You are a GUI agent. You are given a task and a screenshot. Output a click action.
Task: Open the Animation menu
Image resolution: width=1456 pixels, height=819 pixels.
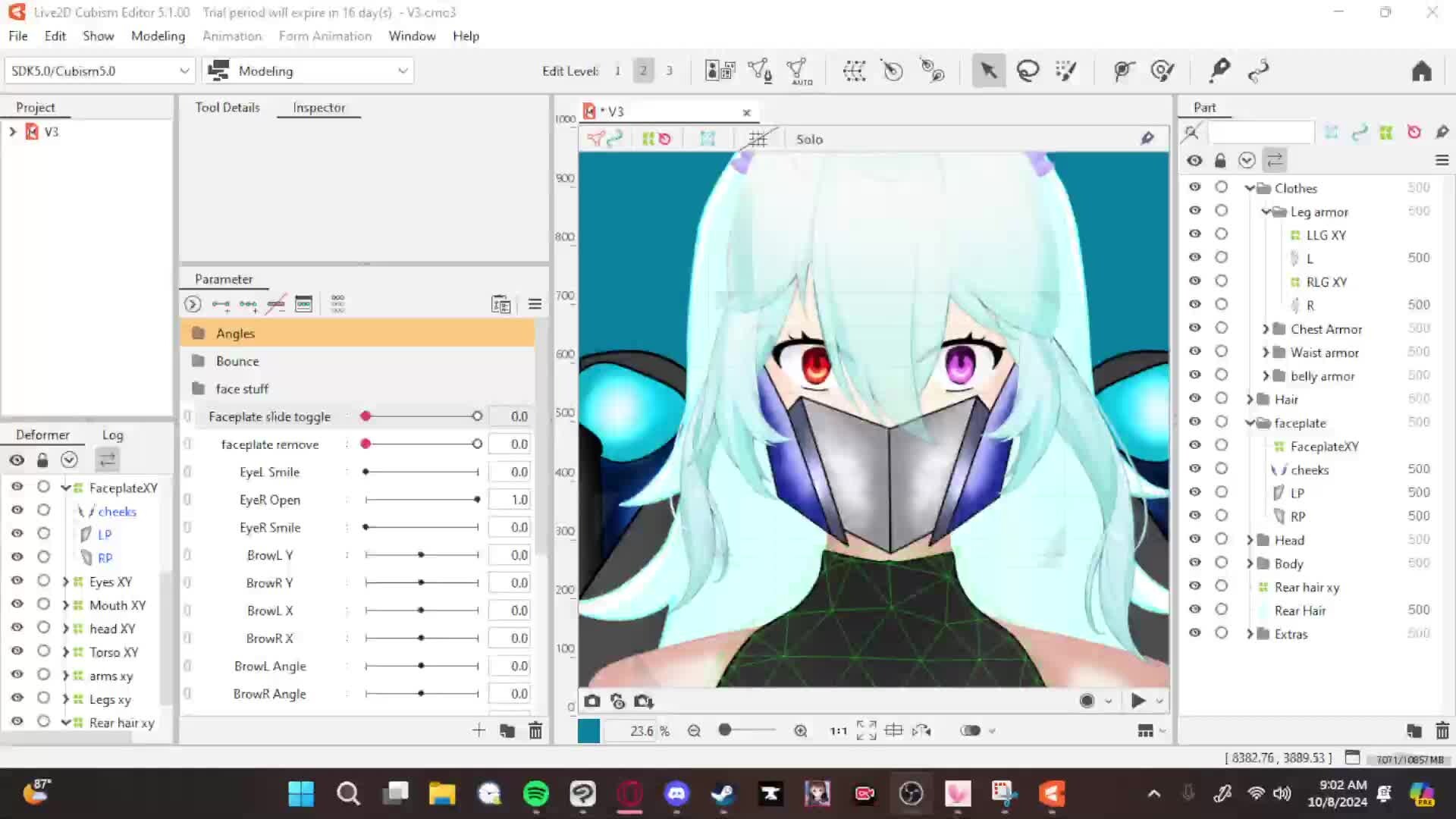pyautogui.click(x=231, y=36)
